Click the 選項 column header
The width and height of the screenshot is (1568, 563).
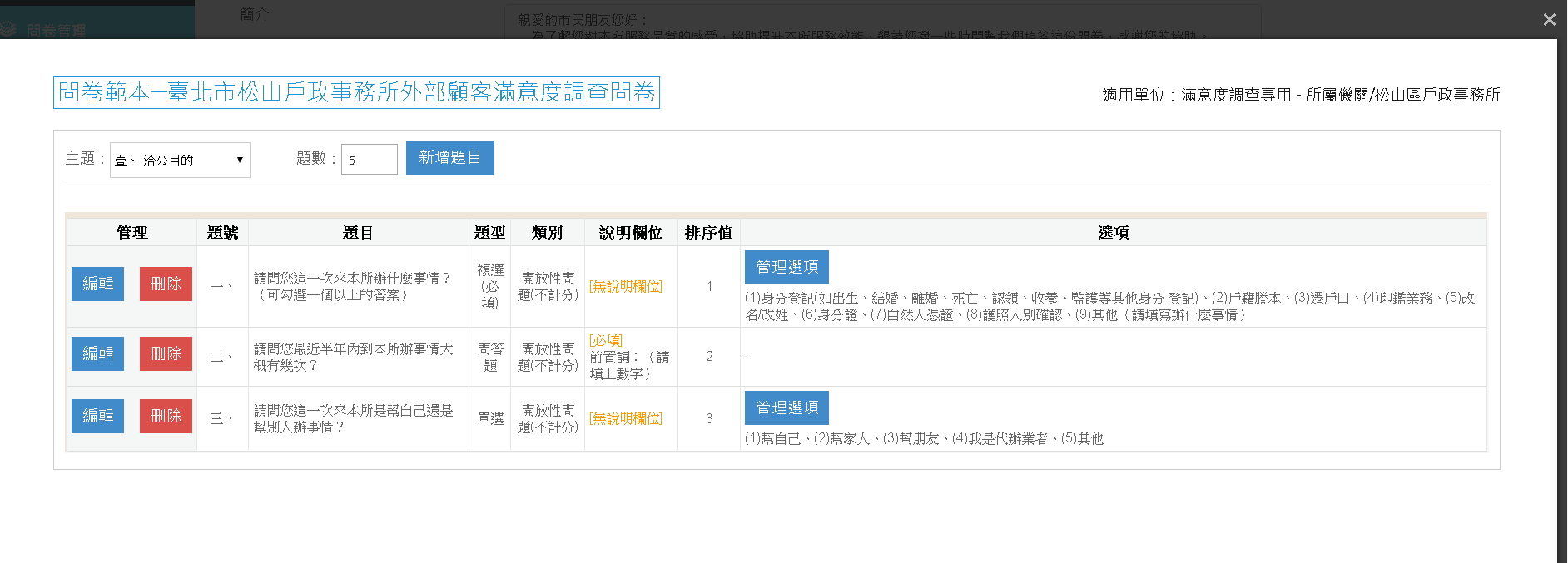point(1113,233)
